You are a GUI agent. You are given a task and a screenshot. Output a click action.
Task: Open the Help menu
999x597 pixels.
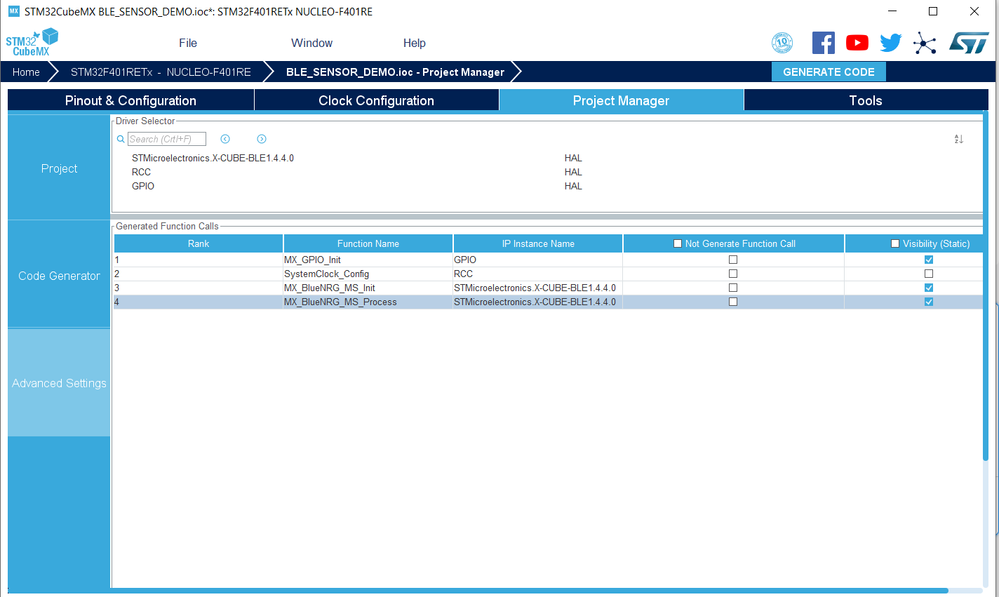click(x=414, y=43)
